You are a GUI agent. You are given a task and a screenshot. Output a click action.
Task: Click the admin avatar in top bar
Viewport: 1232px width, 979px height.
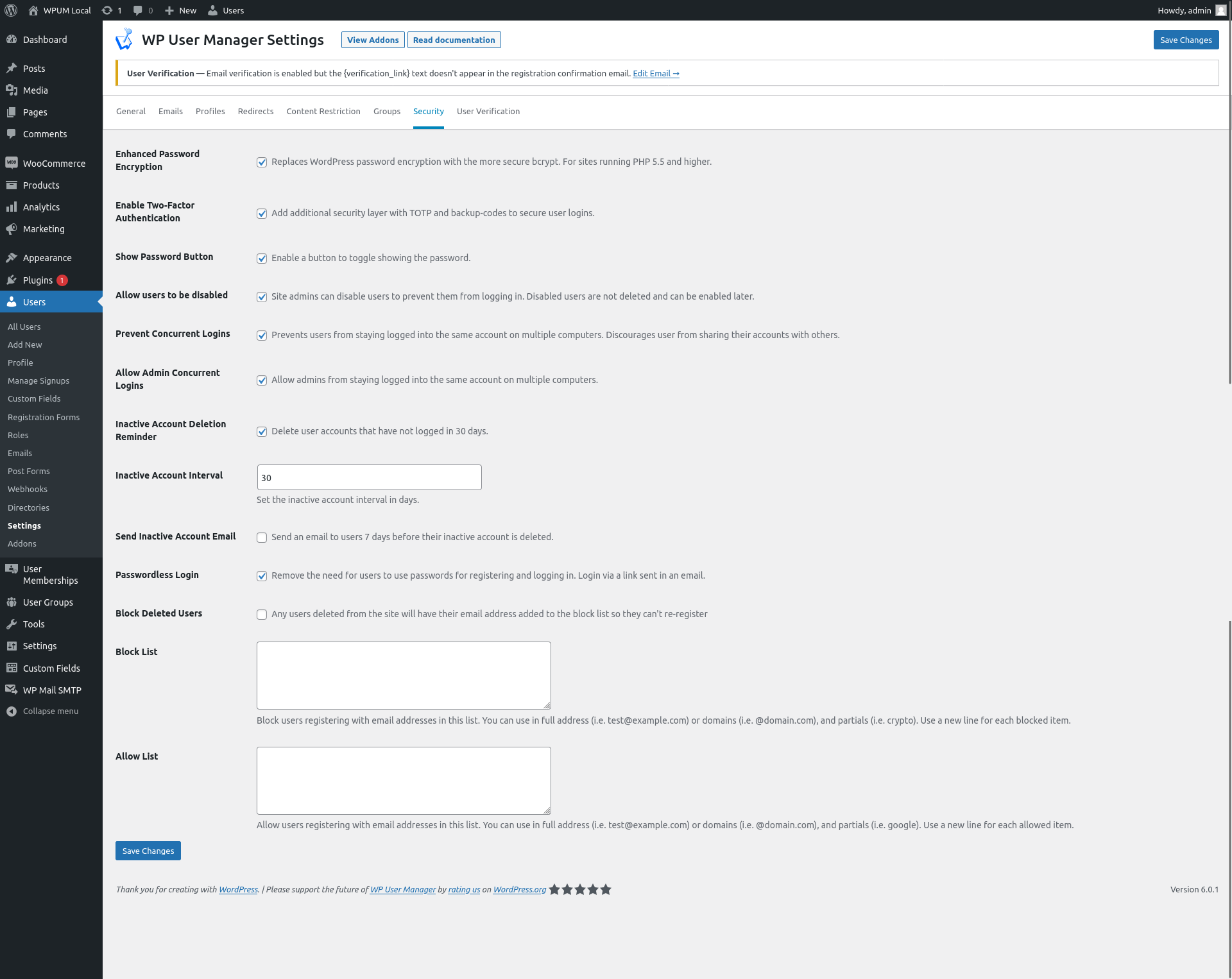click(x=1220, y=10)
